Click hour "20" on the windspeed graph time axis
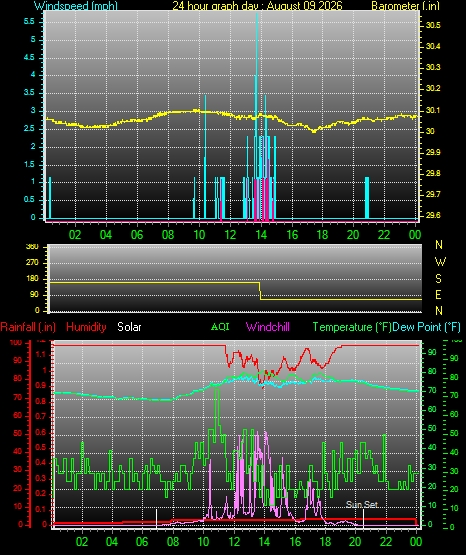This screenshot has width=466, height=555. [353, 235]
